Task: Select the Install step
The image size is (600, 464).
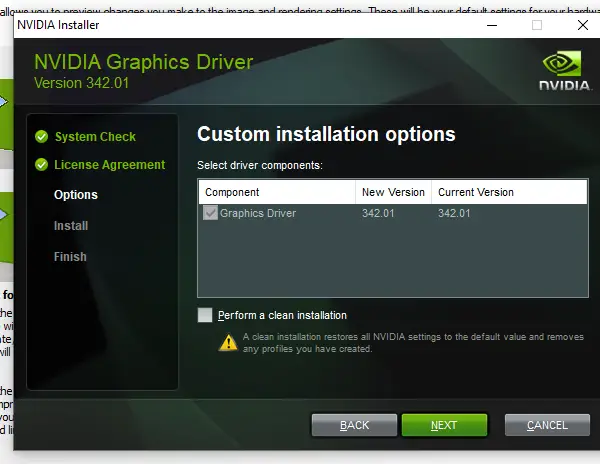Action: point(71,226)
